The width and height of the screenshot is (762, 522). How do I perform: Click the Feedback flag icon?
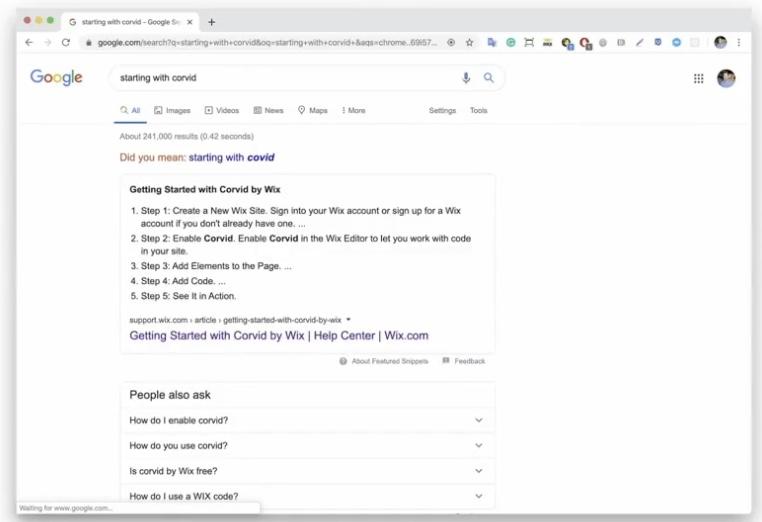click(446, 361)
